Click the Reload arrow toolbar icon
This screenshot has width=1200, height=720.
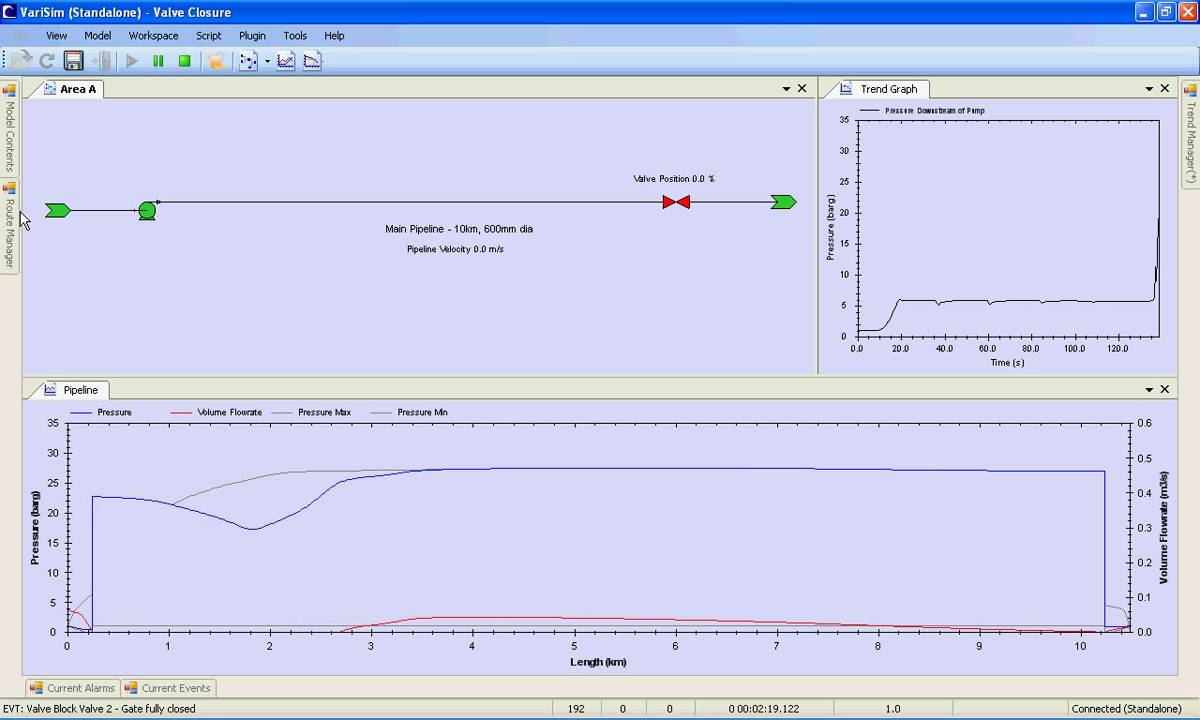[46, 61]
